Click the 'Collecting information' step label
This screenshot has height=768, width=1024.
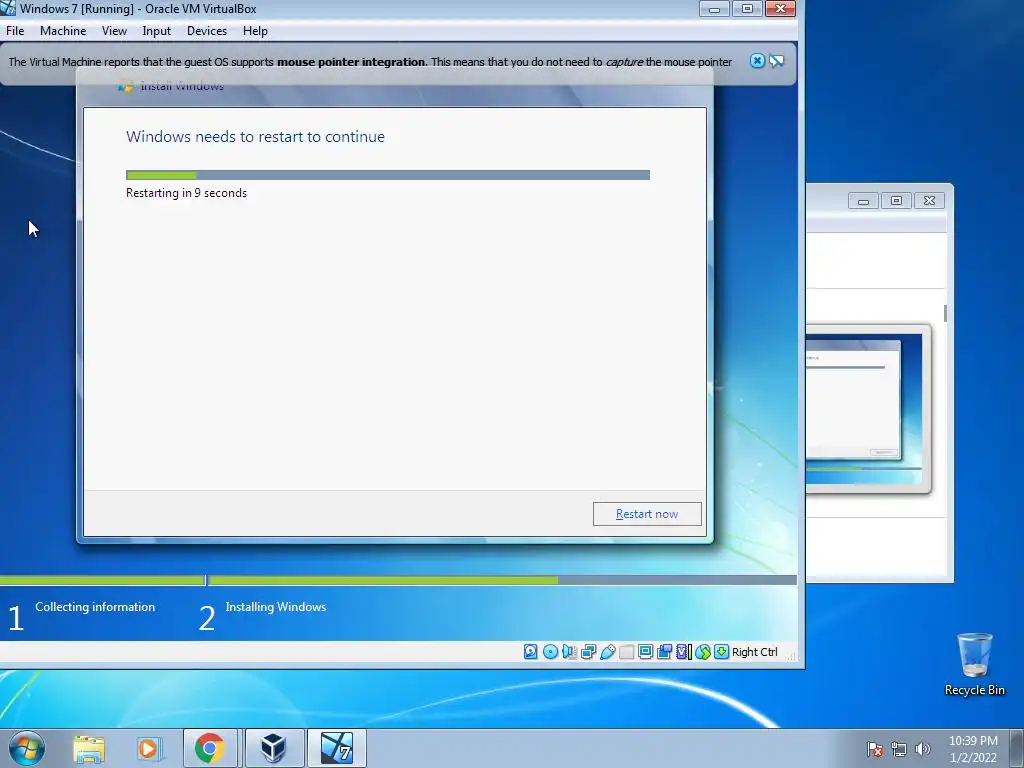click(95, 607)
